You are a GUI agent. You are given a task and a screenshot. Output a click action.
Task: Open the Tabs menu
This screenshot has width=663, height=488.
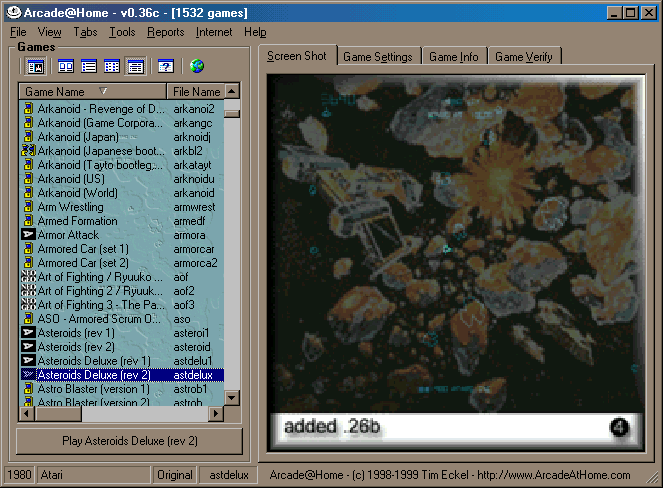click(x=85, y=32)
